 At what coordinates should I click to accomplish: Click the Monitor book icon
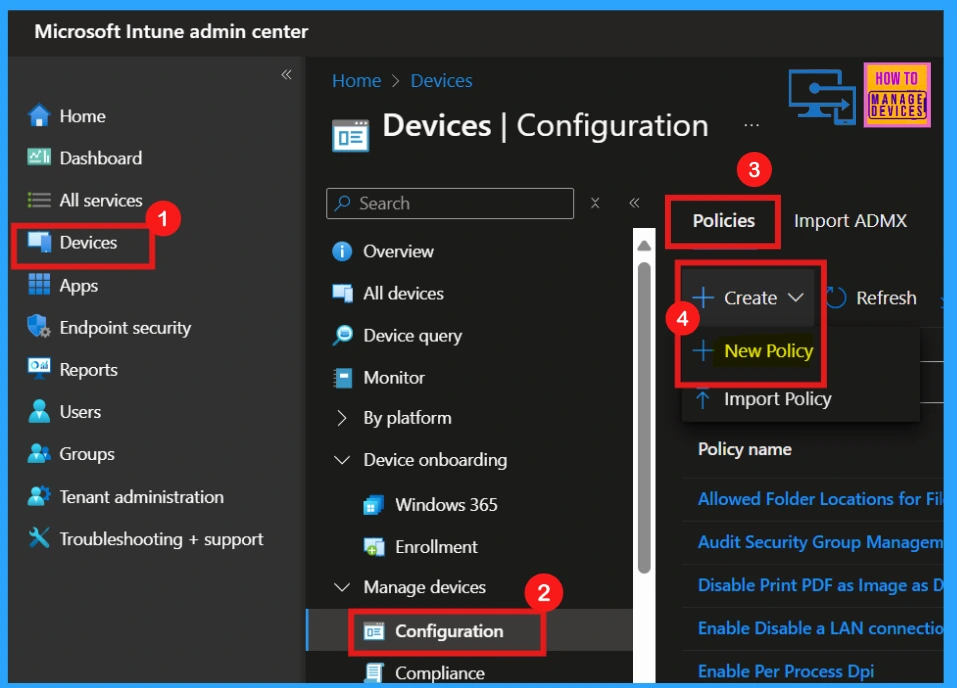(342, 378)
